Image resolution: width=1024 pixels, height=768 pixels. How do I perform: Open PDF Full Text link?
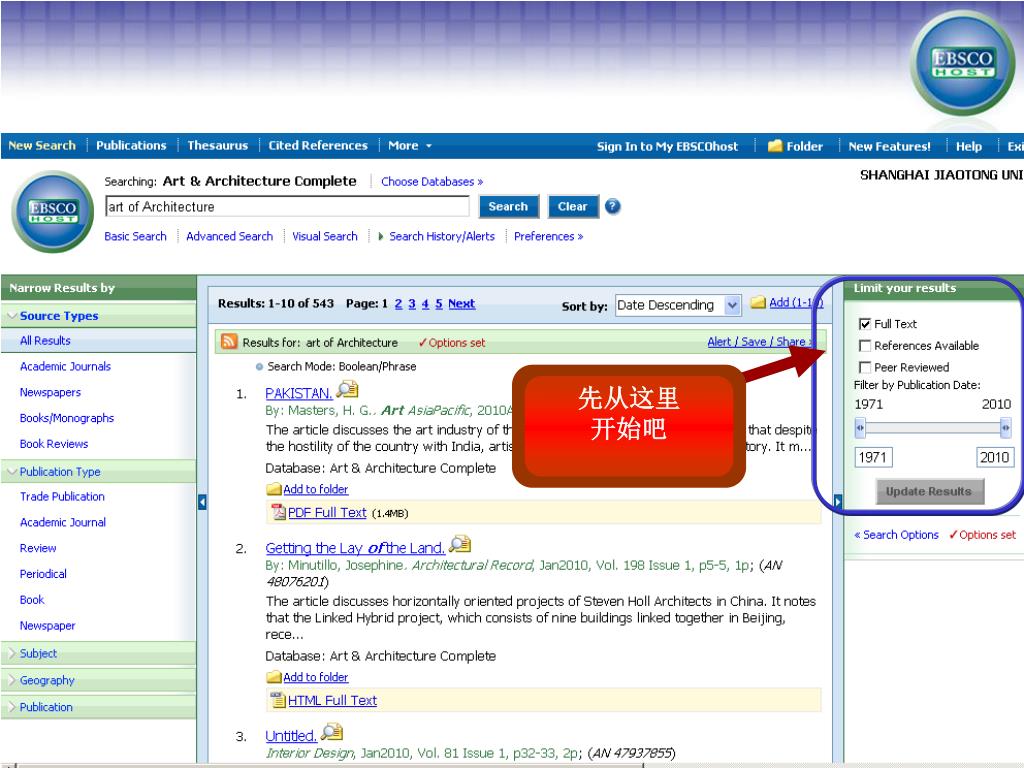pyautogui.click(x=327, y=513)
